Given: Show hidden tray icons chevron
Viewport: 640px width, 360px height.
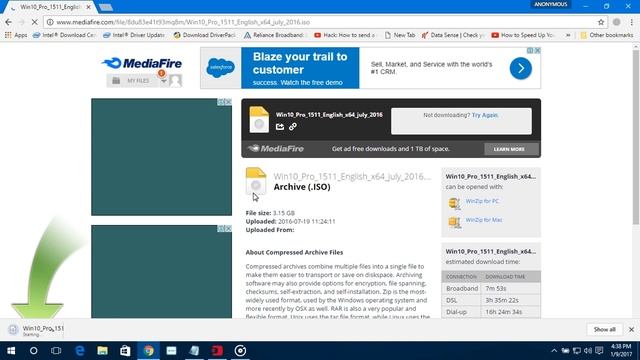Looking at the screenshot, I should [554, 351].
